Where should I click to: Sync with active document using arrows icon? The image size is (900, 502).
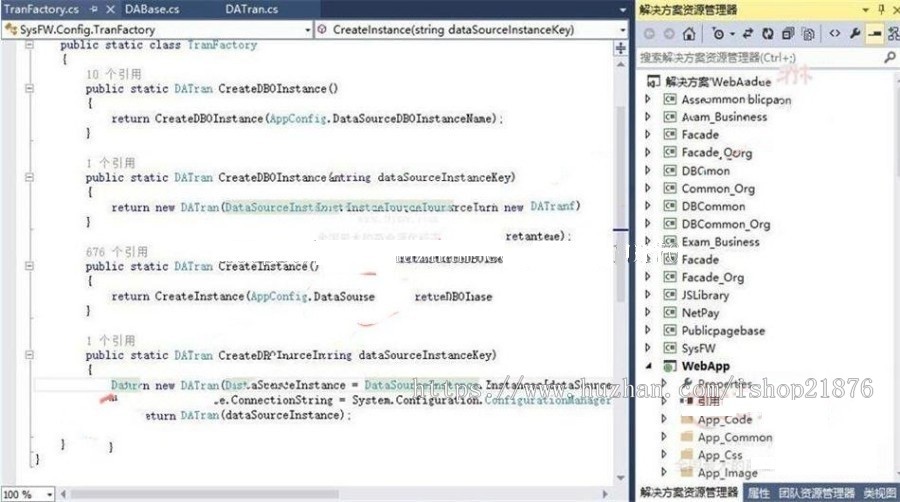pyautogui.click(x=747, y=34)
